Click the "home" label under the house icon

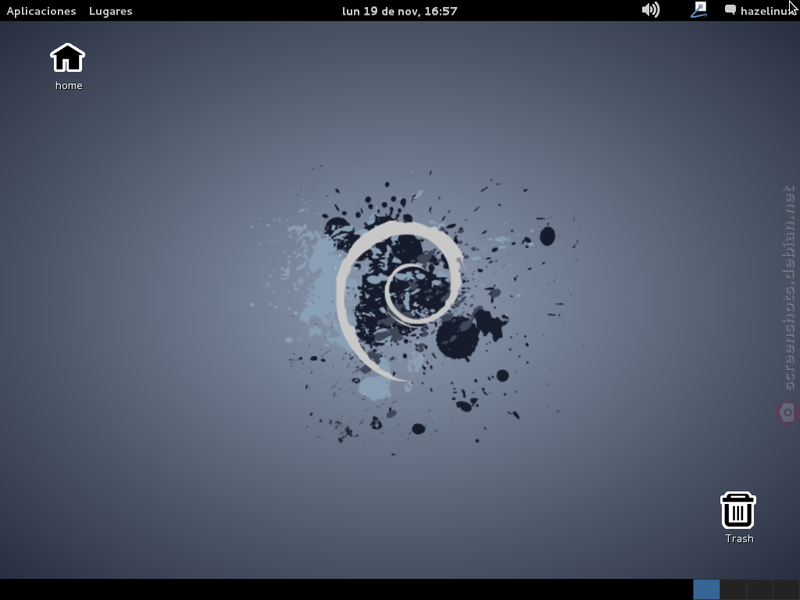[x=68, y=85]
